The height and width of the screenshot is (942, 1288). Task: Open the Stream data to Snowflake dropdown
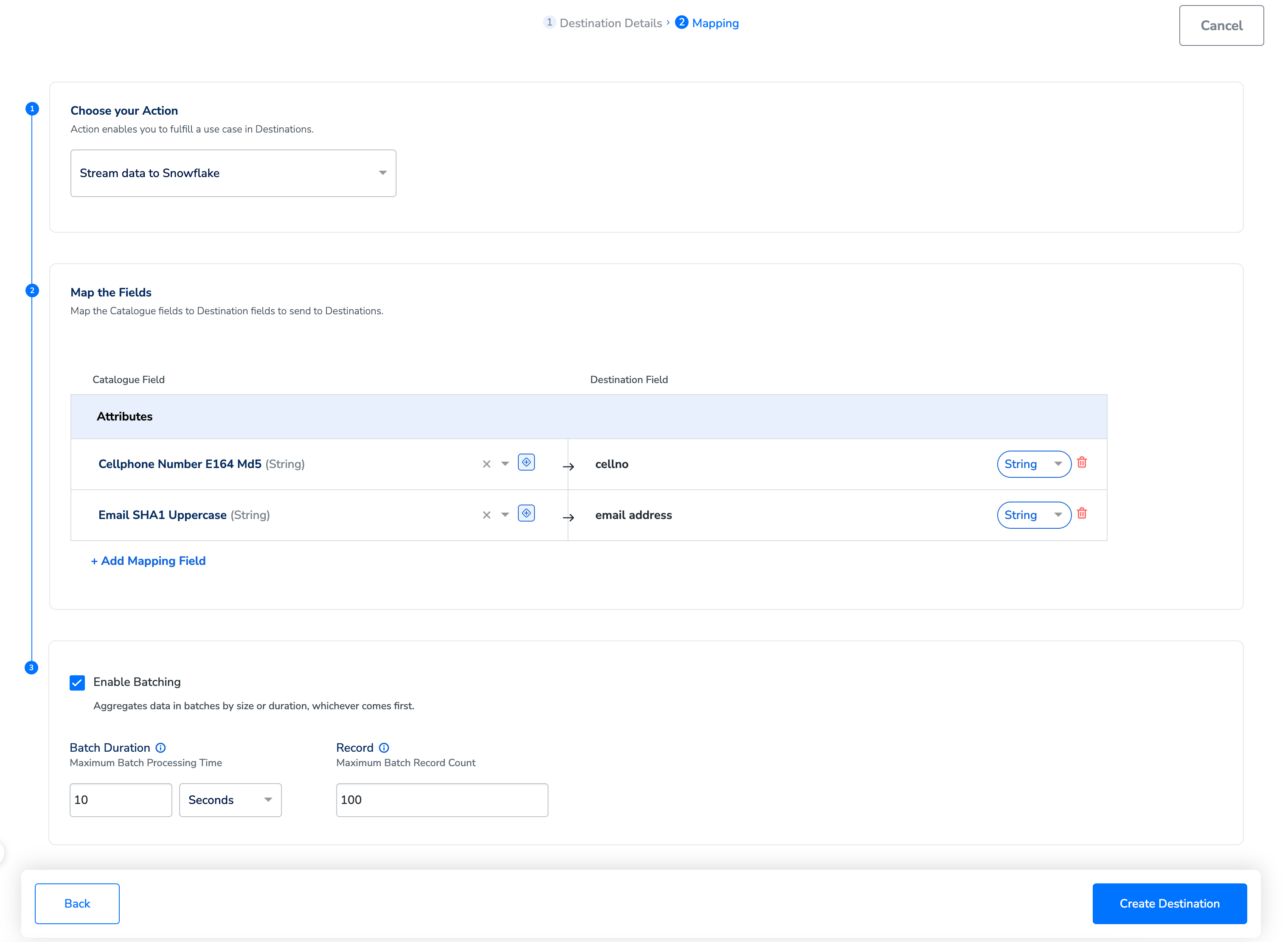coord(233,173)
